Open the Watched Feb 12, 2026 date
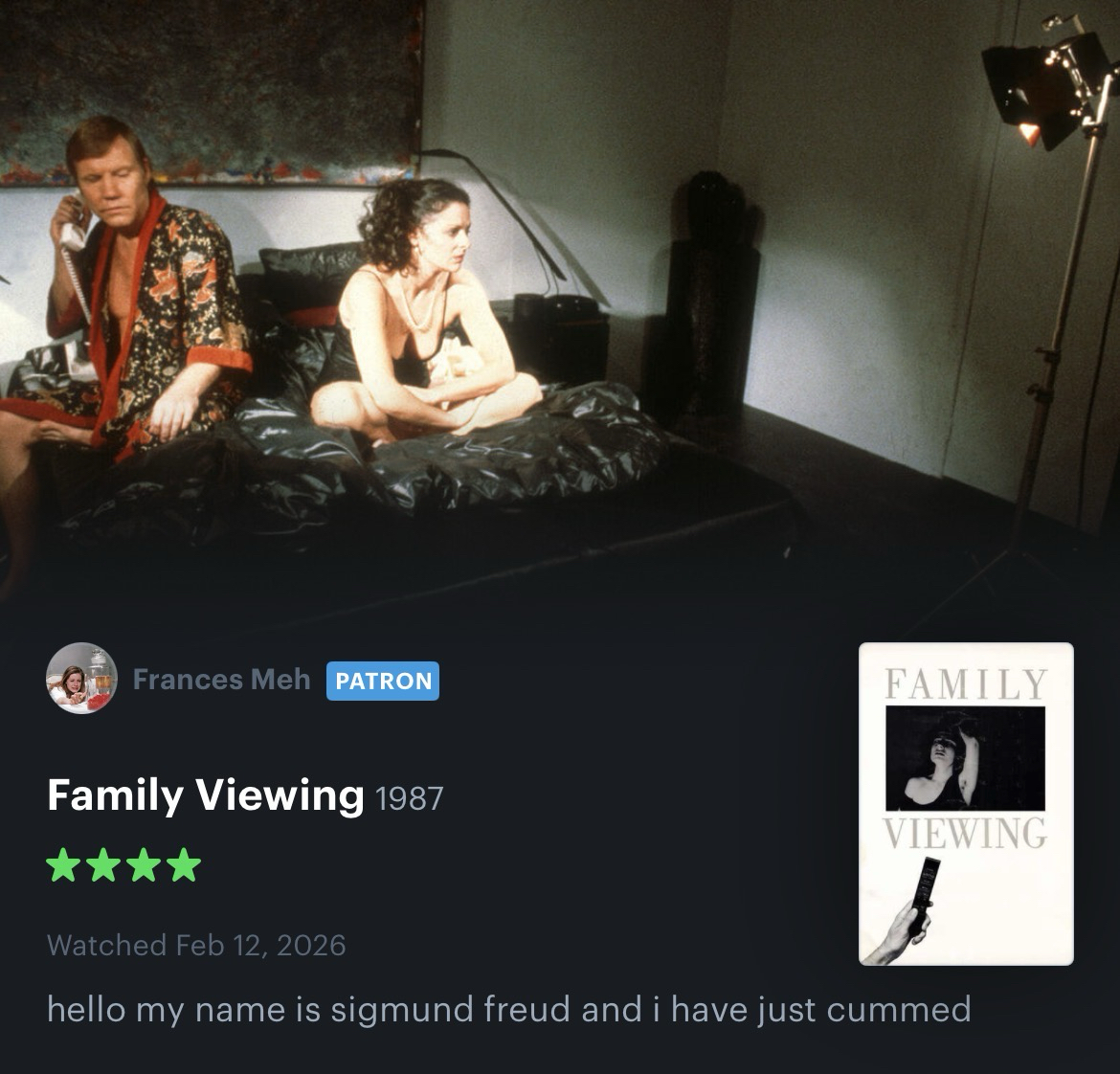 196,945
